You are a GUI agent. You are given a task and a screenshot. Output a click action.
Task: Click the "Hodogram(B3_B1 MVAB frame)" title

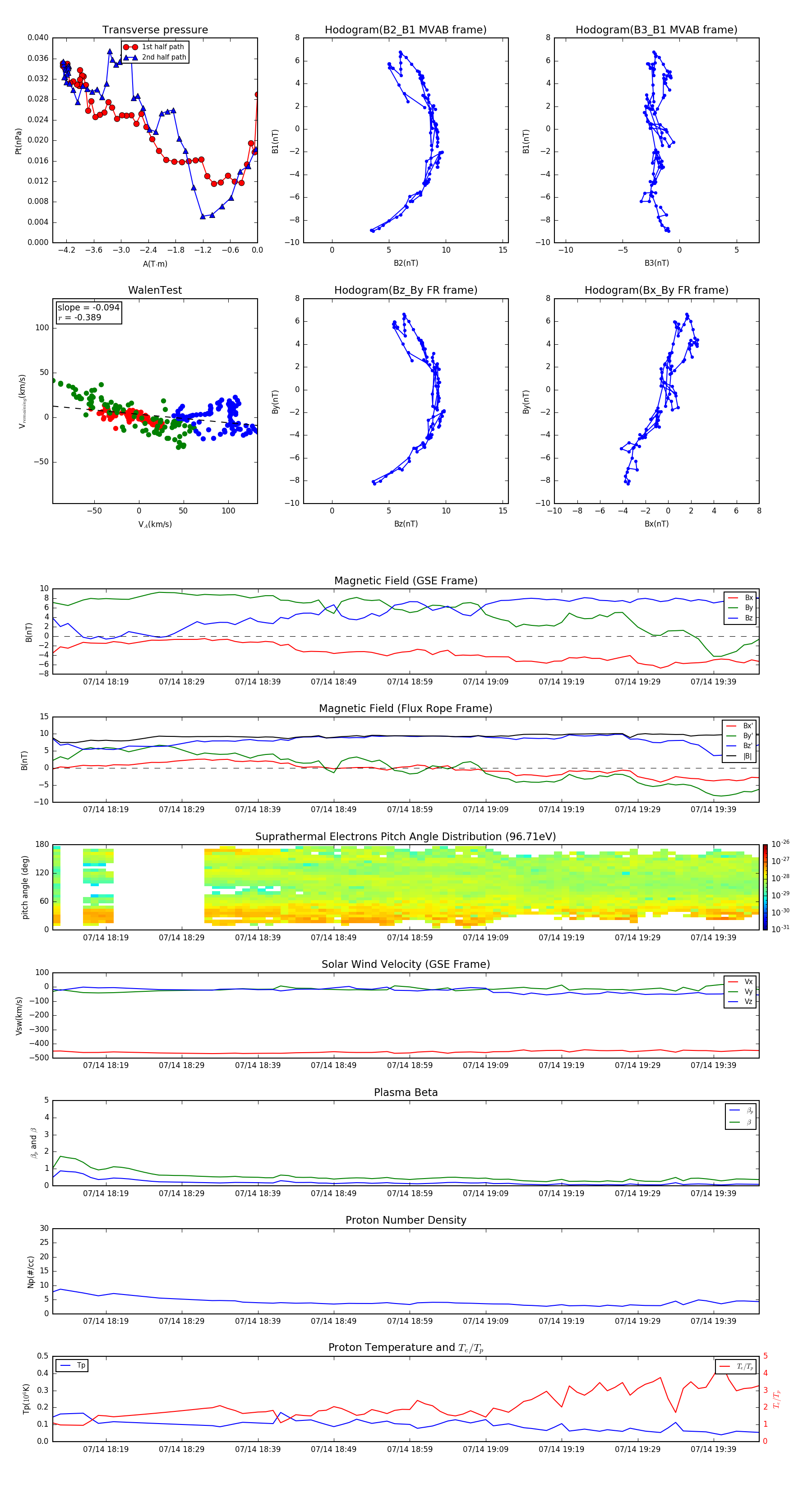[x=656, y=29]
